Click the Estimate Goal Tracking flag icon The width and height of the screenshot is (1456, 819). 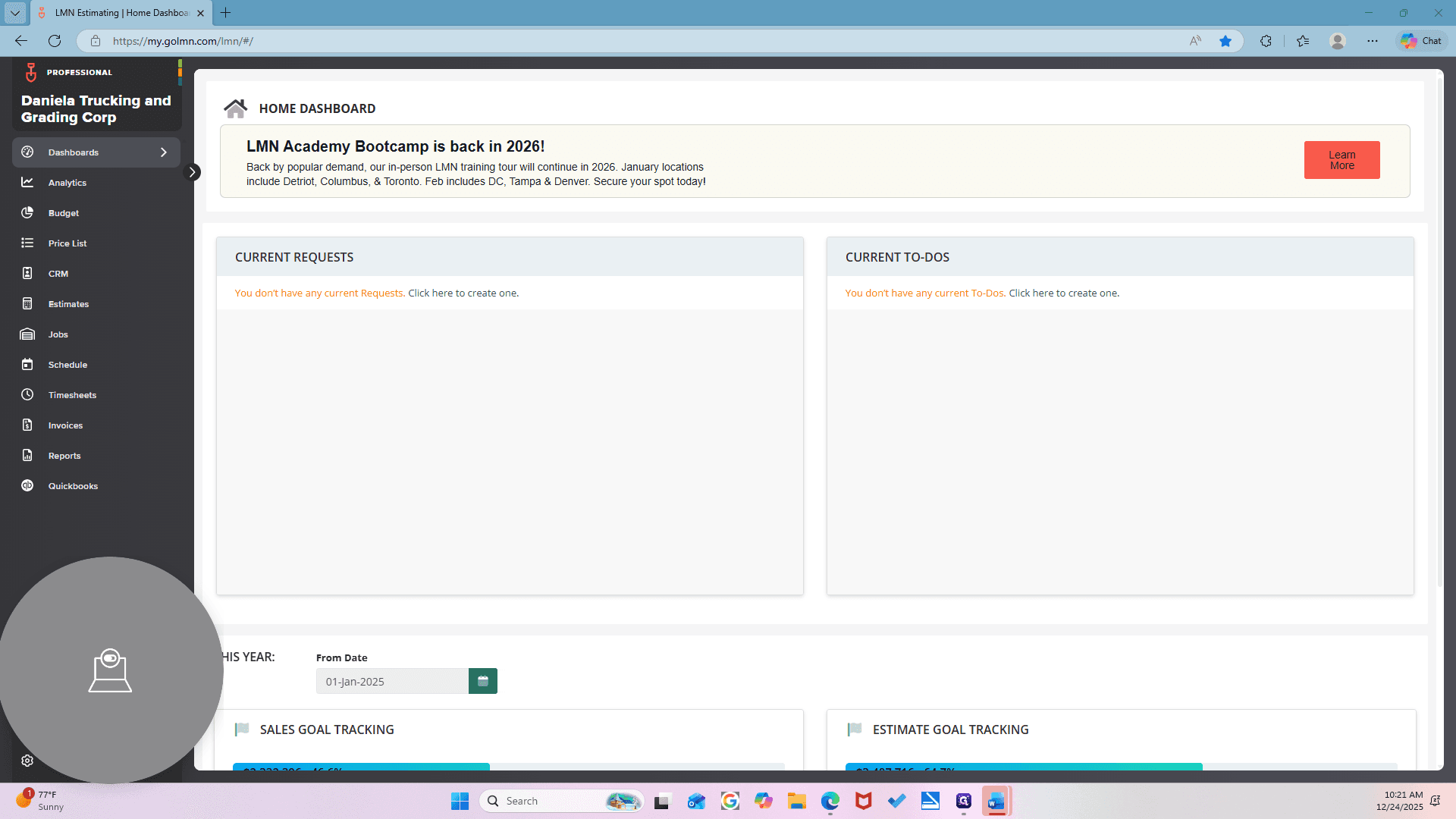(x=855, y=730)
